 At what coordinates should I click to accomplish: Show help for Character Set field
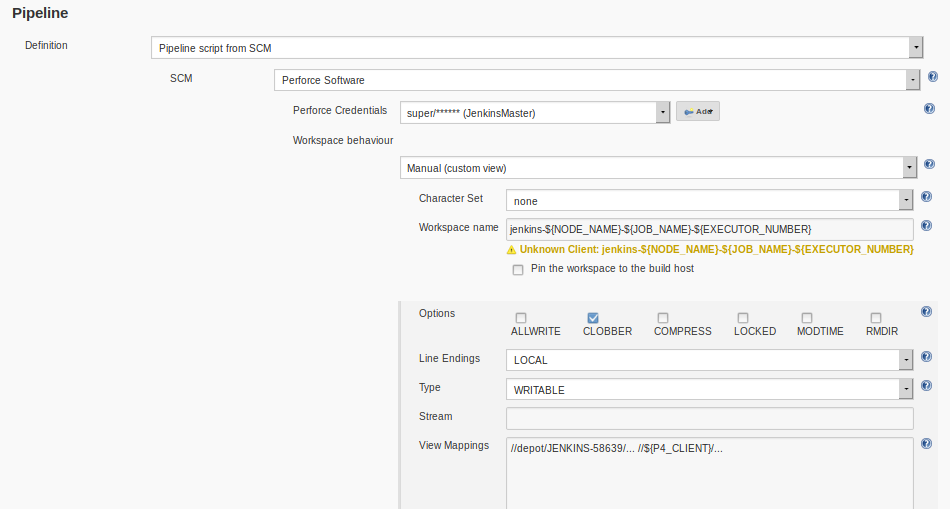(x=926, y=198)
